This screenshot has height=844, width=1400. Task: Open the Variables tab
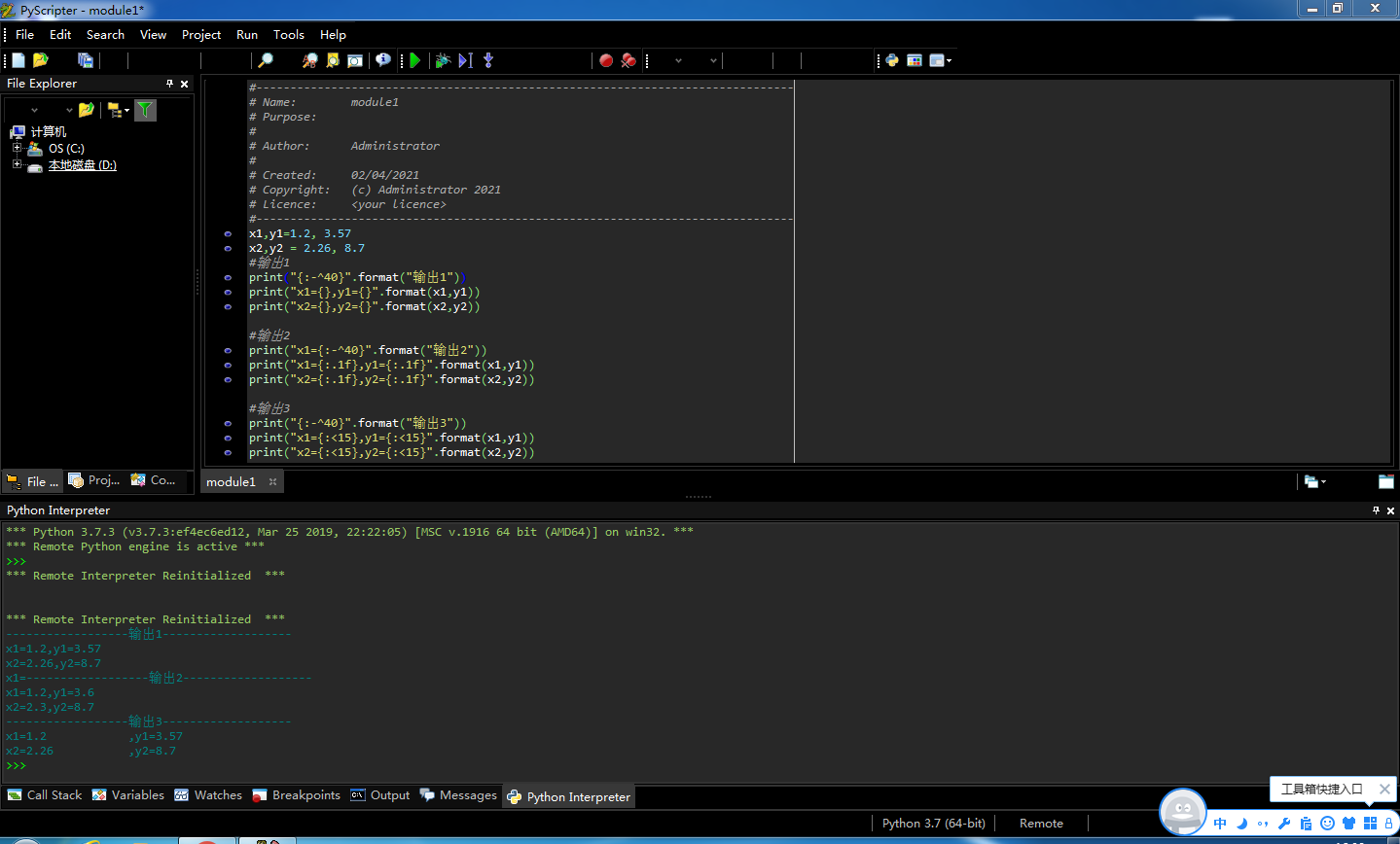pos(128,795)
